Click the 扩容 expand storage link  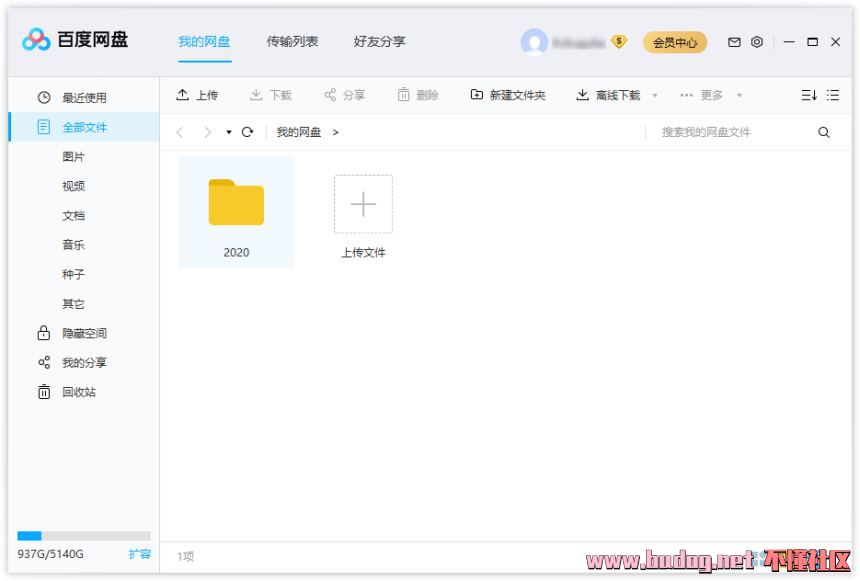(139, 554)
